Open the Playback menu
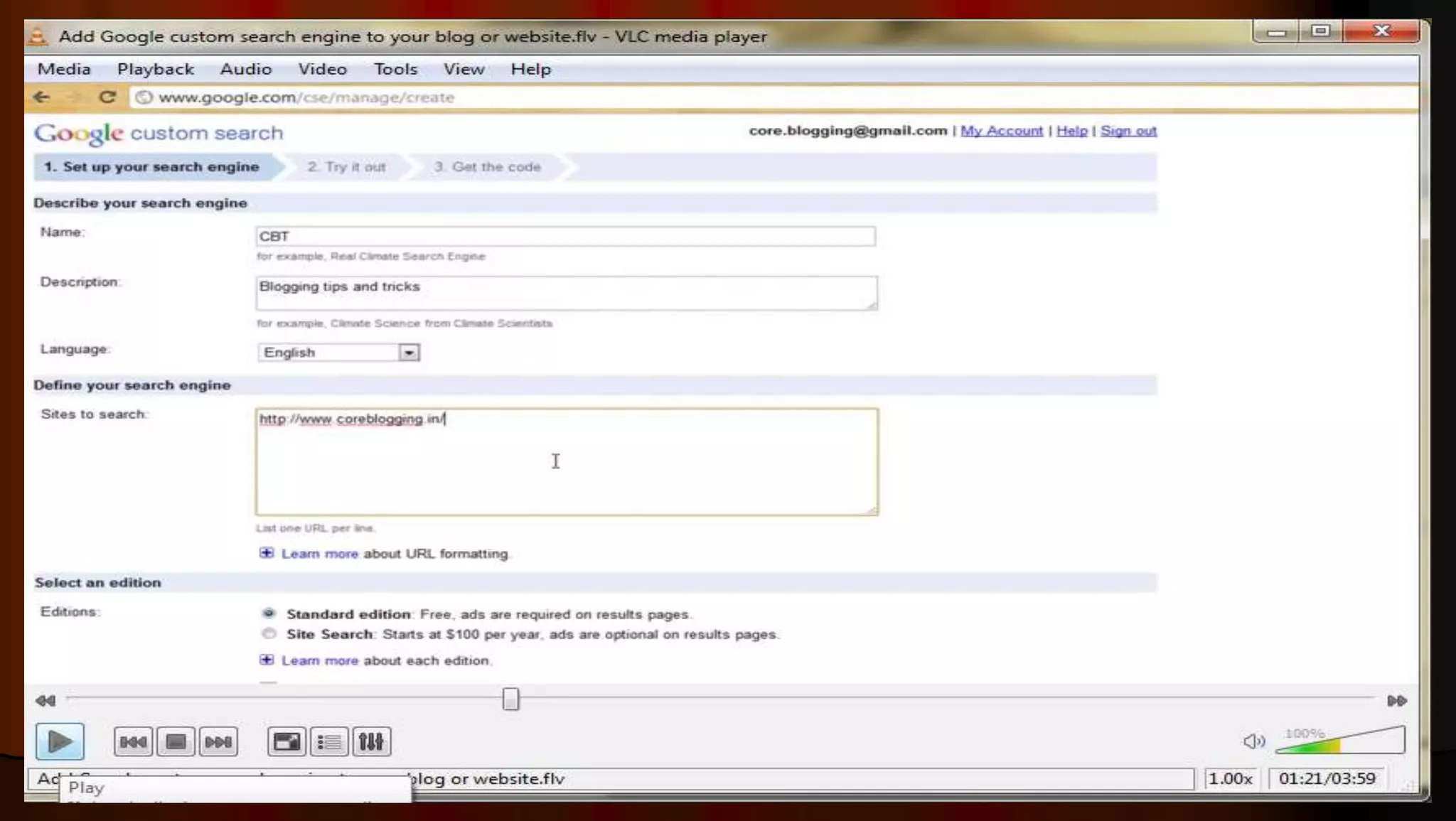This screenshot has height=821, width=1456. [x=155, y=69]
